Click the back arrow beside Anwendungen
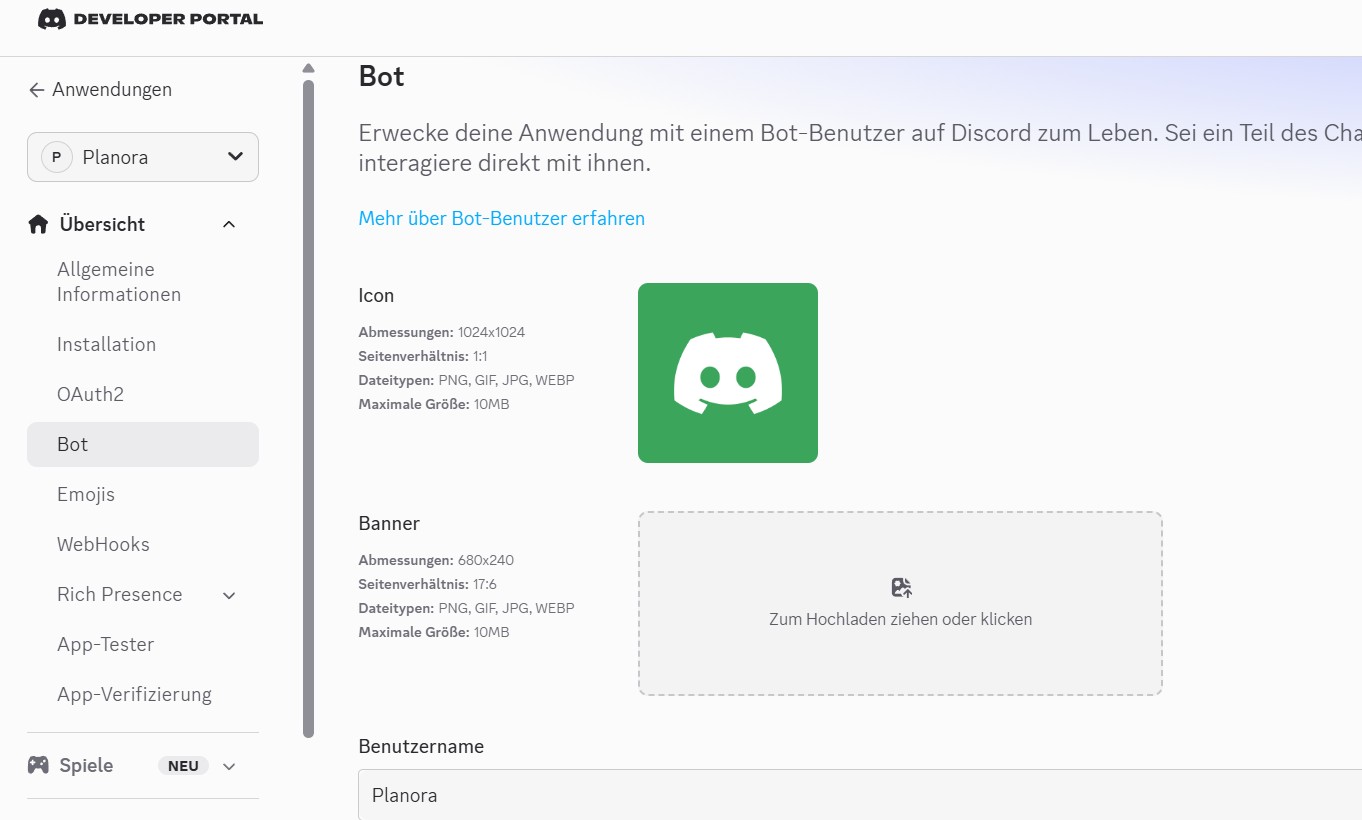1362x820 pixels. [x=36, y=90]
